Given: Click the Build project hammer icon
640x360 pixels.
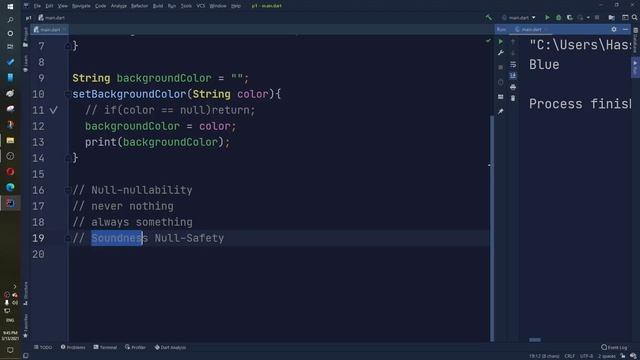Looking at the screenshot, I should [x=489, y=18].
